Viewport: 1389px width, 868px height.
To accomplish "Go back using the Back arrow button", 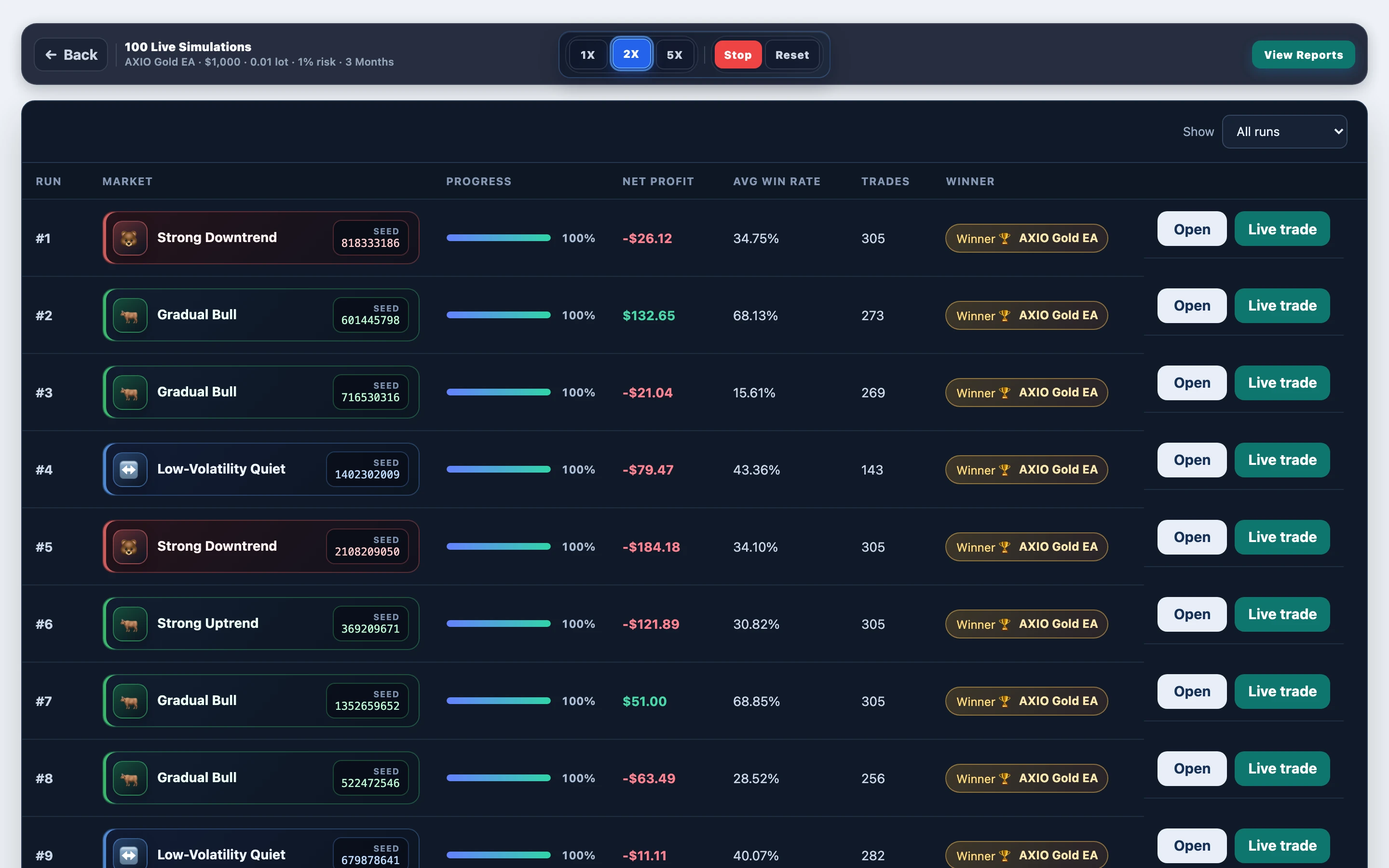I will click(x=71, y=54).
